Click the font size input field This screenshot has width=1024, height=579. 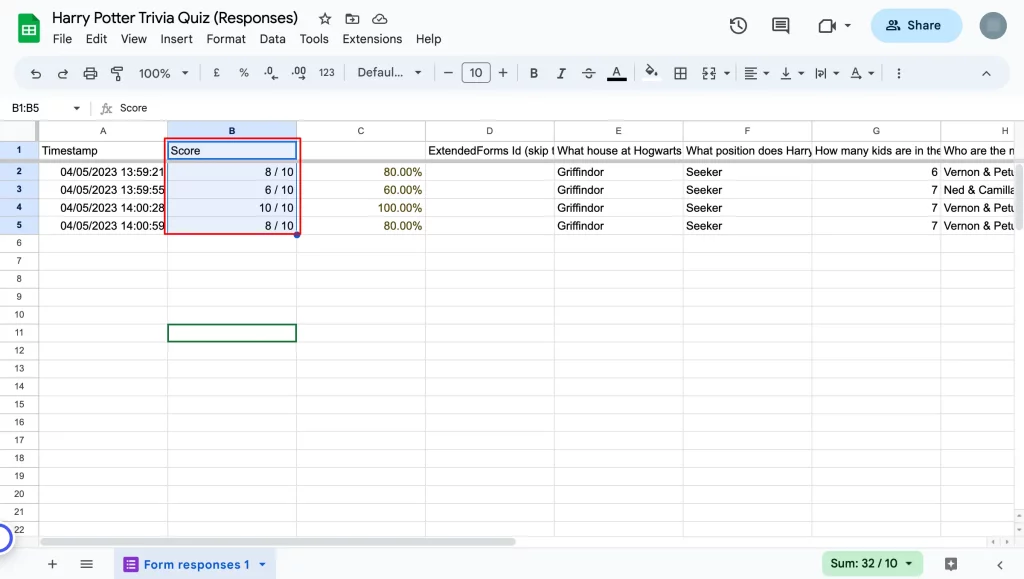point(475,73)
